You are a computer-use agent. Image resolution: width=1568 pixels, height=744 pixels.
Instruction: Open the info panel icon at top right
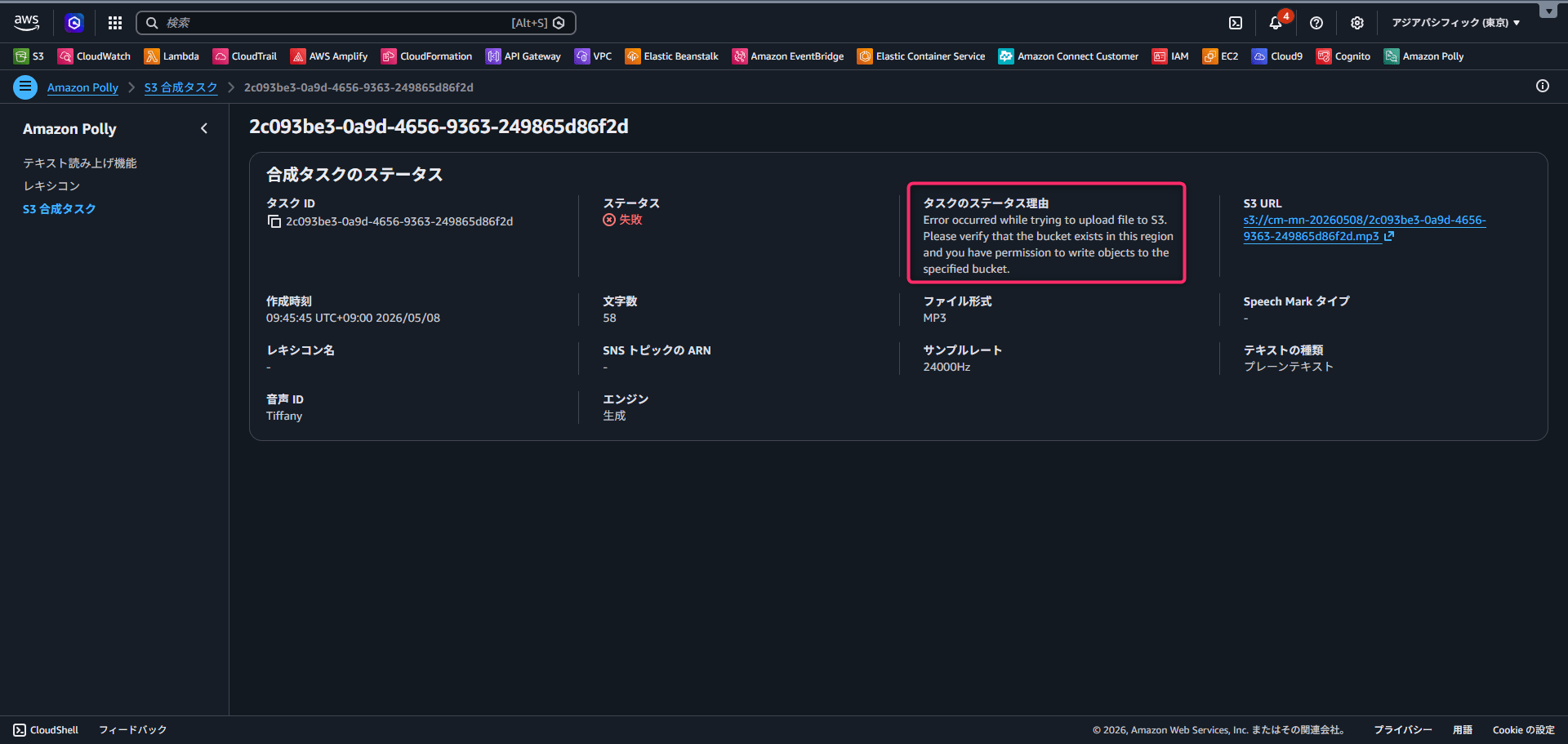[x=1543, y=86]
